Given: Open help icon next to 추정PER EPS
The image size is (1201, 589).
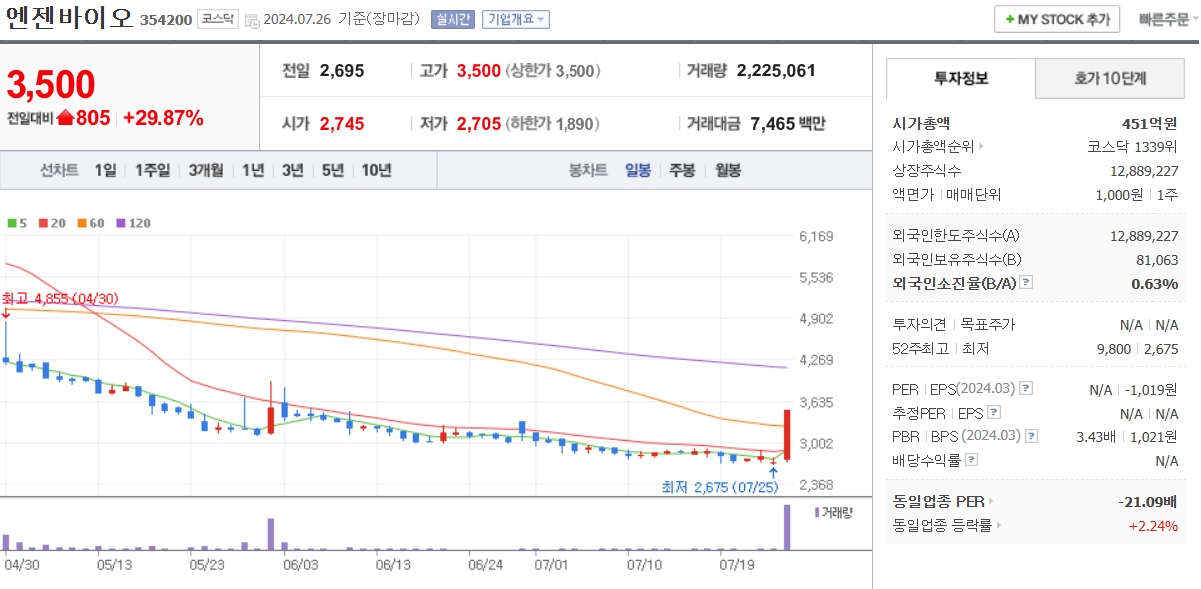Looking at the screenshot, I should tap(993, 412).
